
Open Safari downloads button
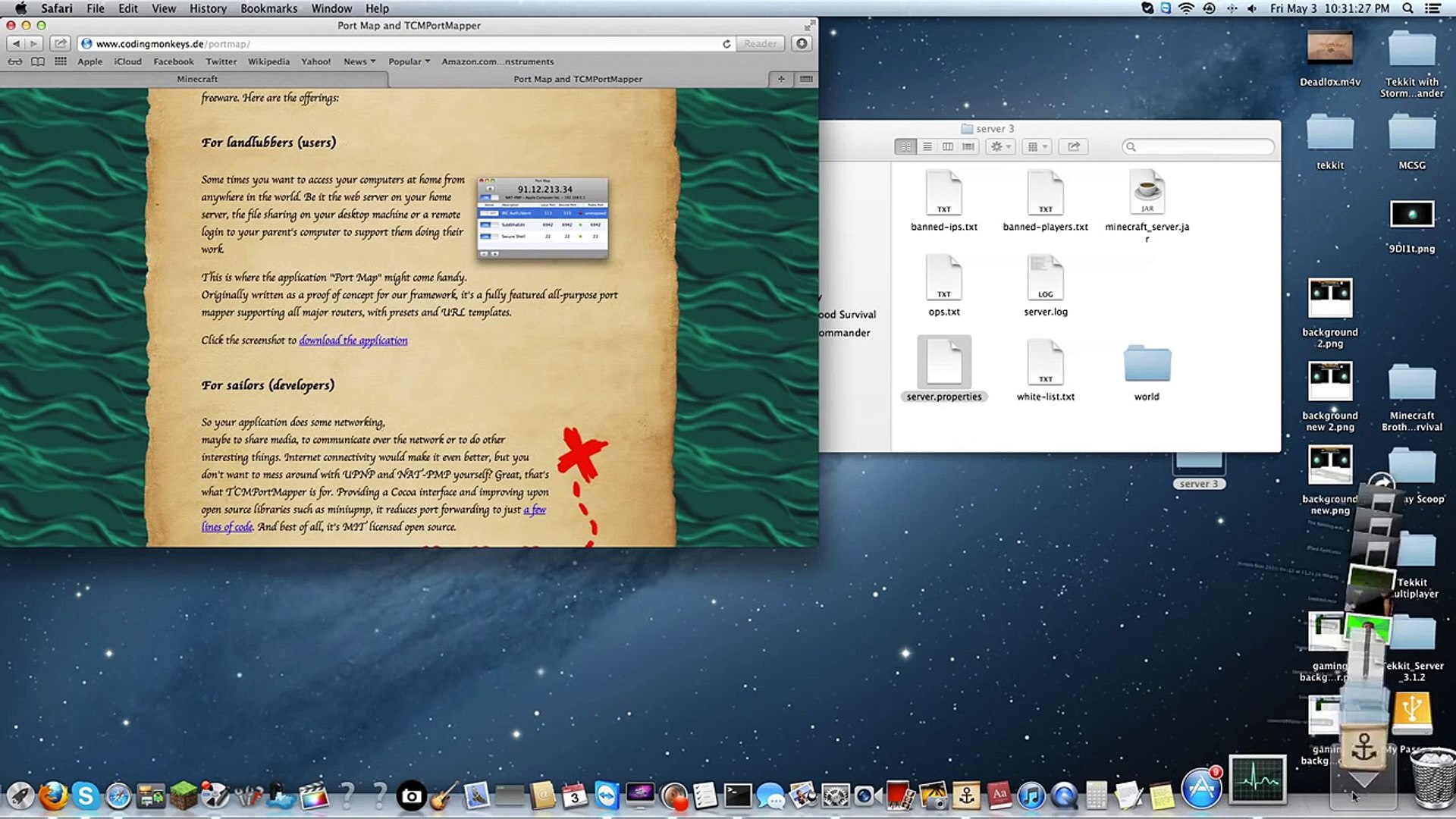802,44
